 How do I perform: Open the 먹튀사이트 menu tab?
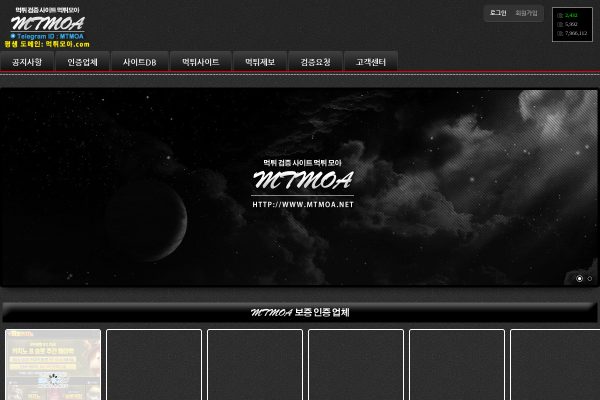(x=201, y=62)
